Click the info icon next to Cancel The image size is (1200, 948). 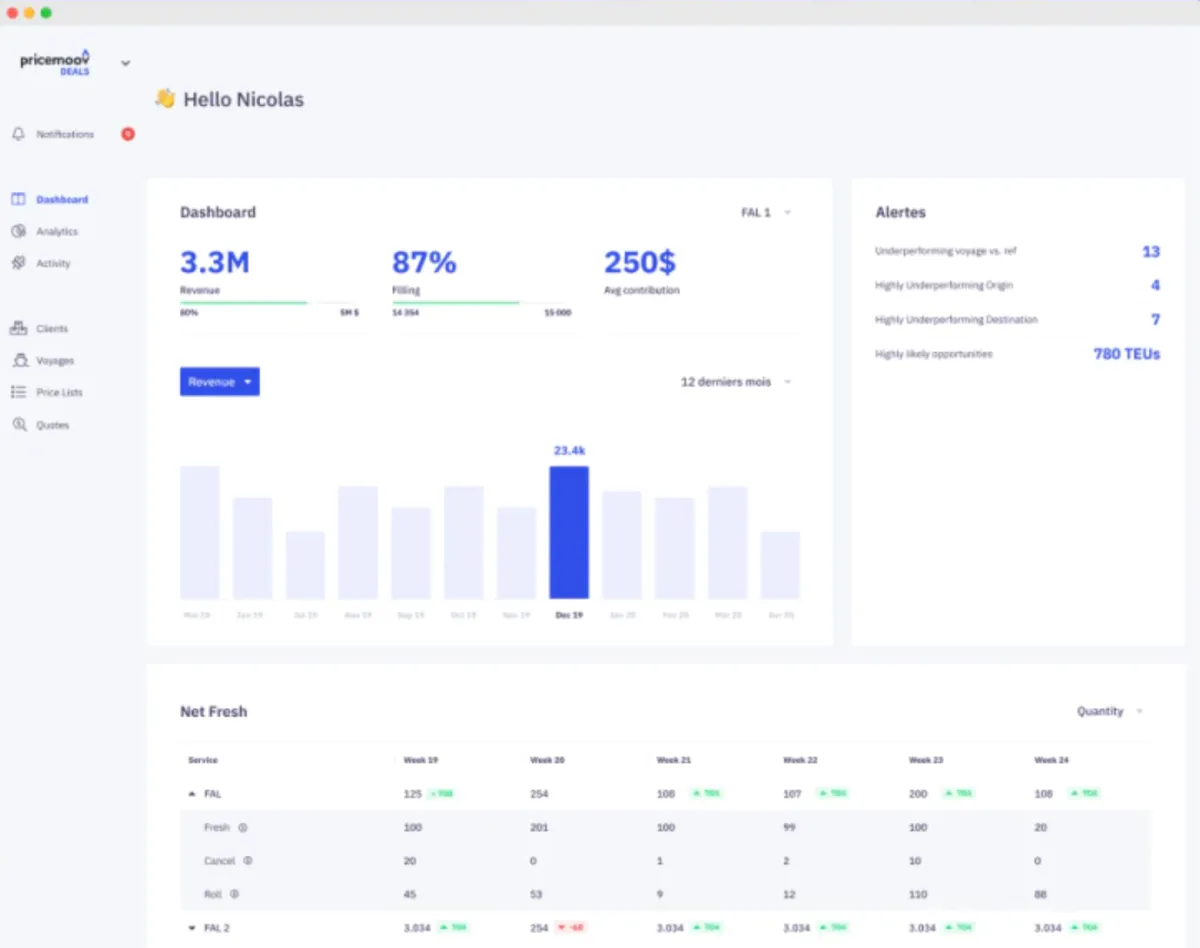[247, 860]
